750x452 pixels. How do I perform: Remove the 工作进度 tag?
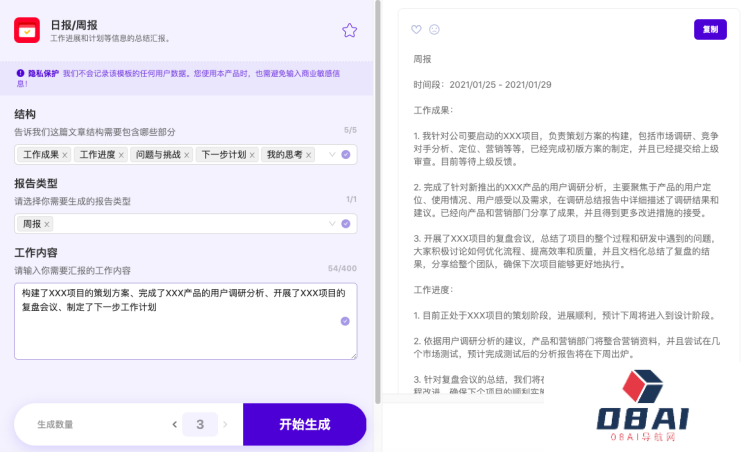point(121,155)
